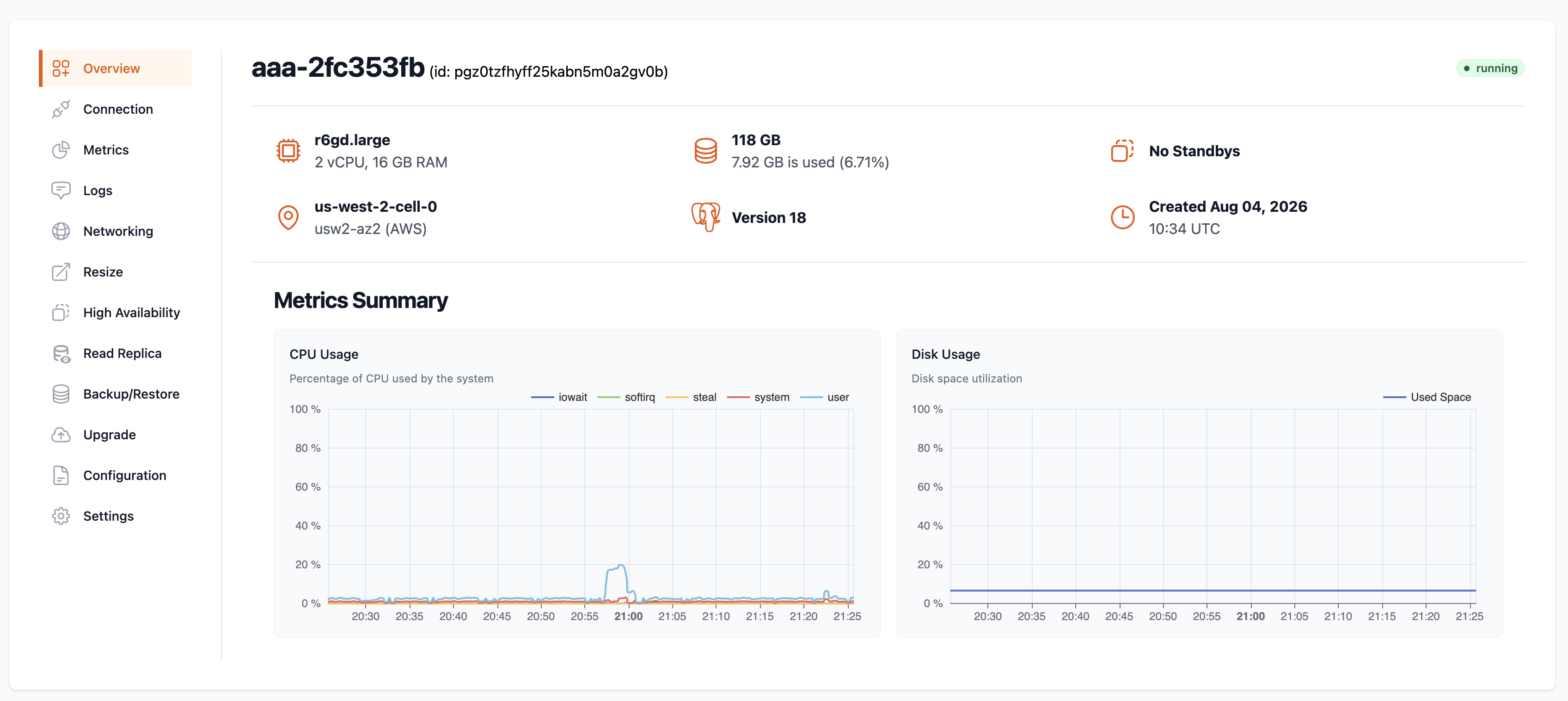Screen dimensions: 1568x701
Task: Click the PostgreSQL elephant icon beside Version 18
Action: tap(705, 217)
